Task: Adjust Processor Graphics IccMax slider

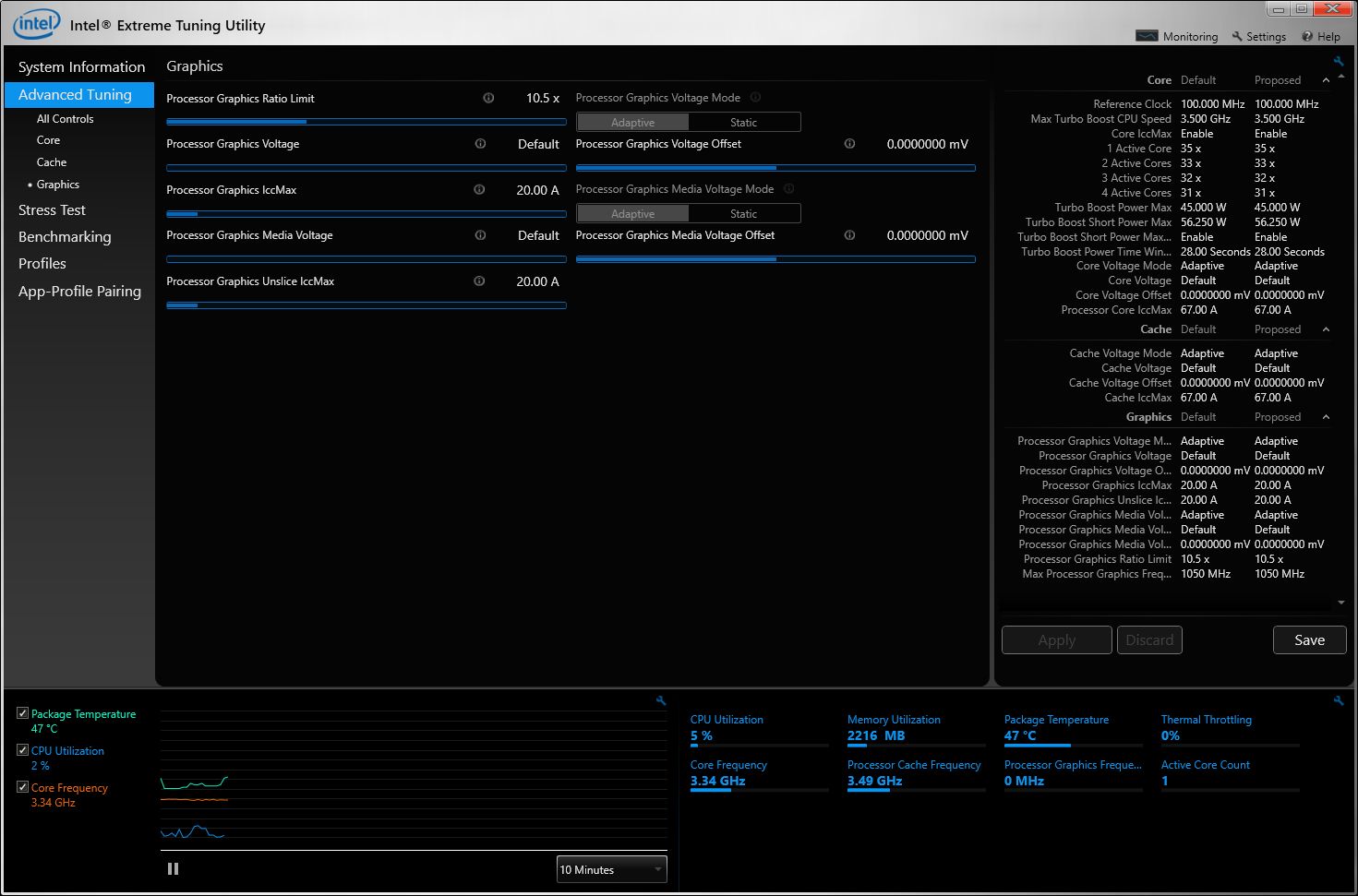Action: click(367, 213)
